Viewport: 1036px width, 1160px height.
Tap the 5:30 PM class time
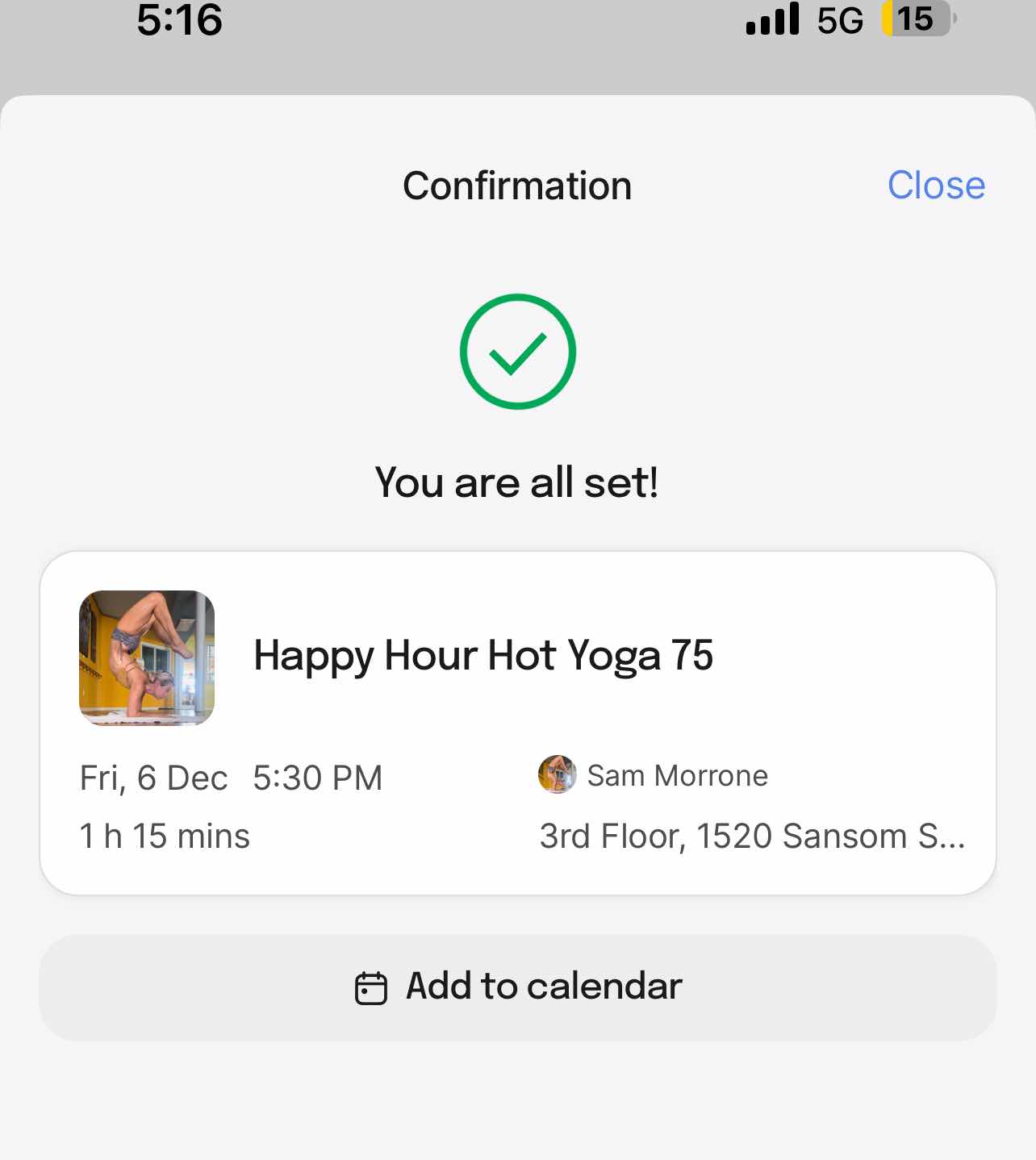click(318, 778)
